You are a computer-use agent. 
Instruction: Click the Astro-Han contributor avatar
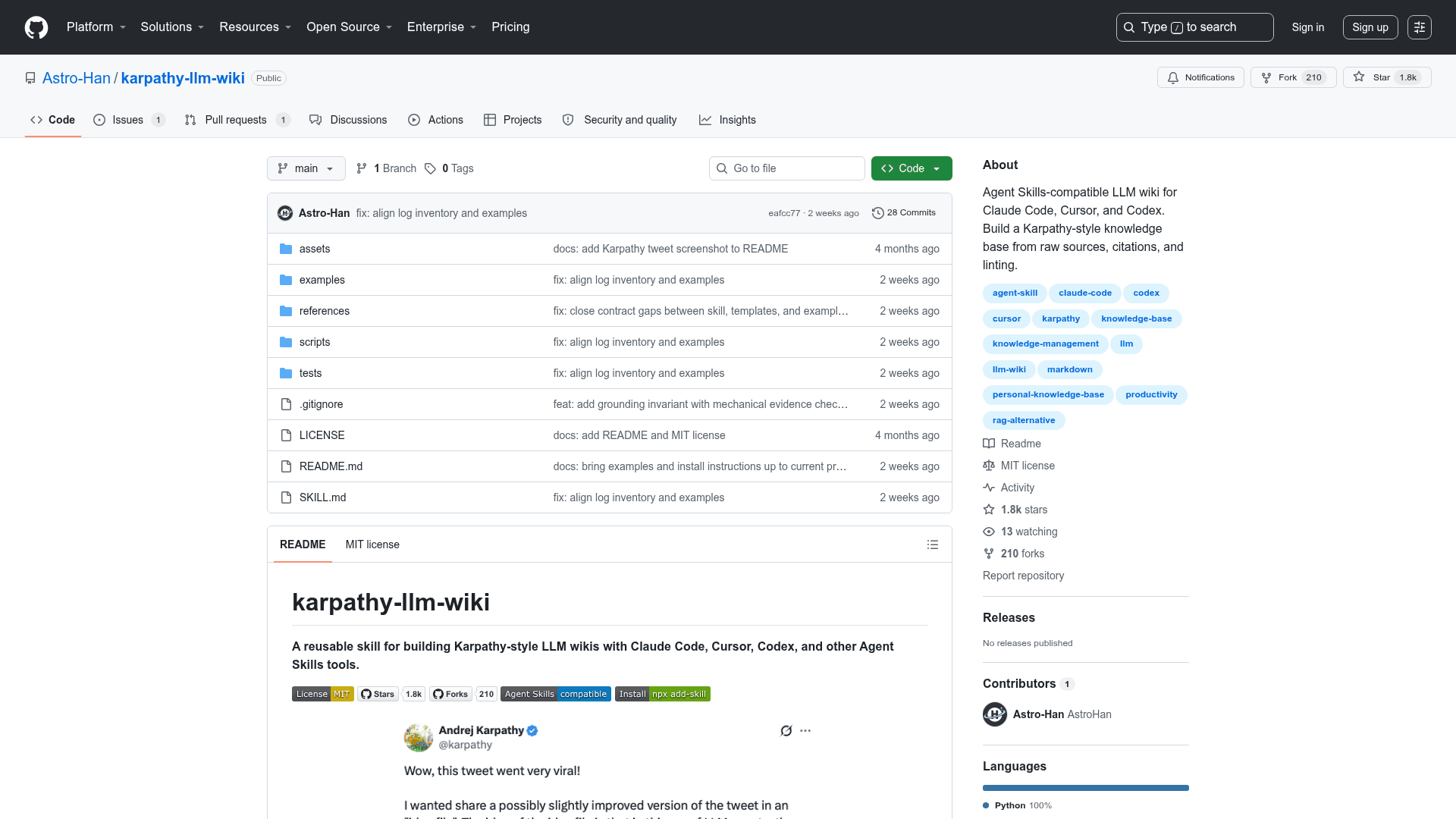click(995, 714)
